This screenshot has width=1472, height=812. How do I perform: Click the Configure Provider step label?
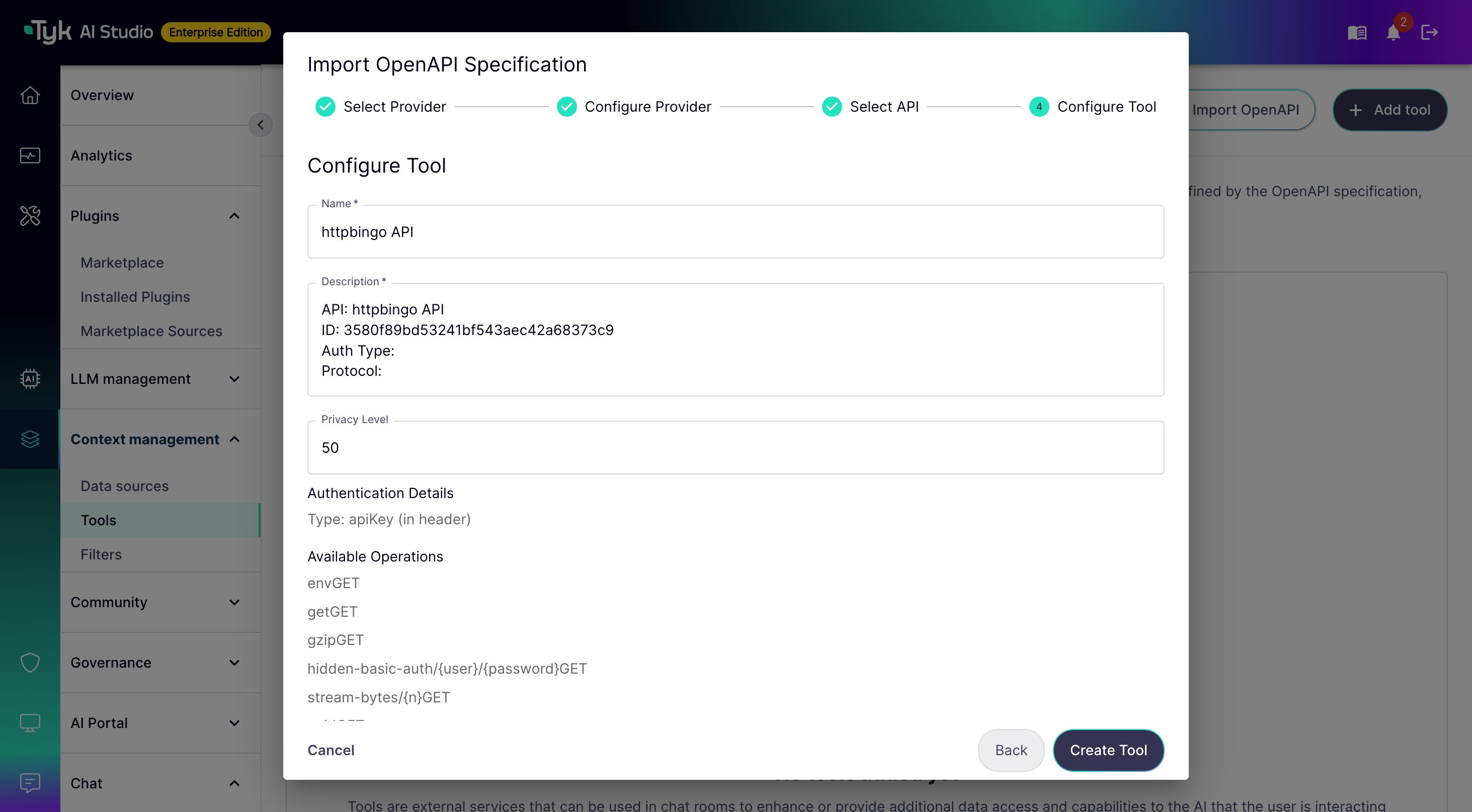pos(648,107)
